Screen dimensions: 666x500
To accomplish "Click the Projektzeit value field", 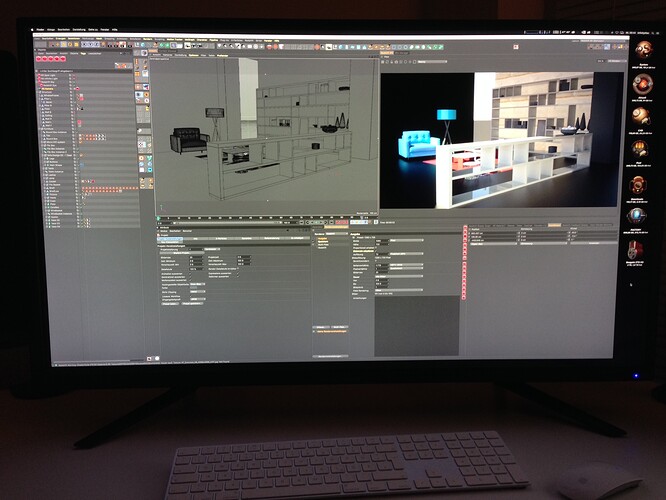I will click(244, 257).
